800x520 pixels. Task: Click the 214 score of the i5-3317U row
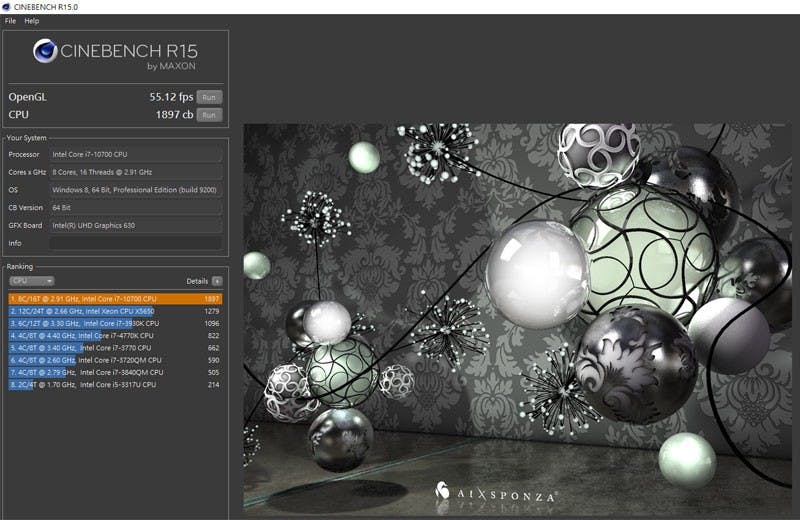(x=214, y=384)
